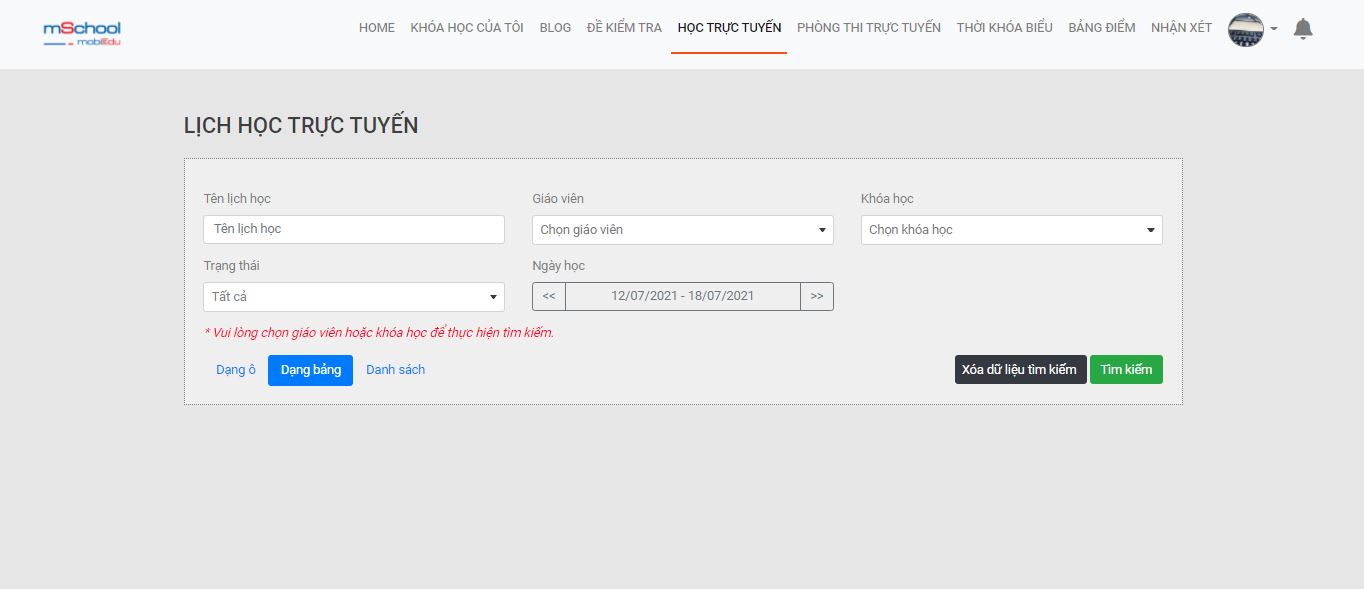The image size is (1364, 589).
Task: Click the green Tìm kiếm button
Action: (x=1126, y=370)
